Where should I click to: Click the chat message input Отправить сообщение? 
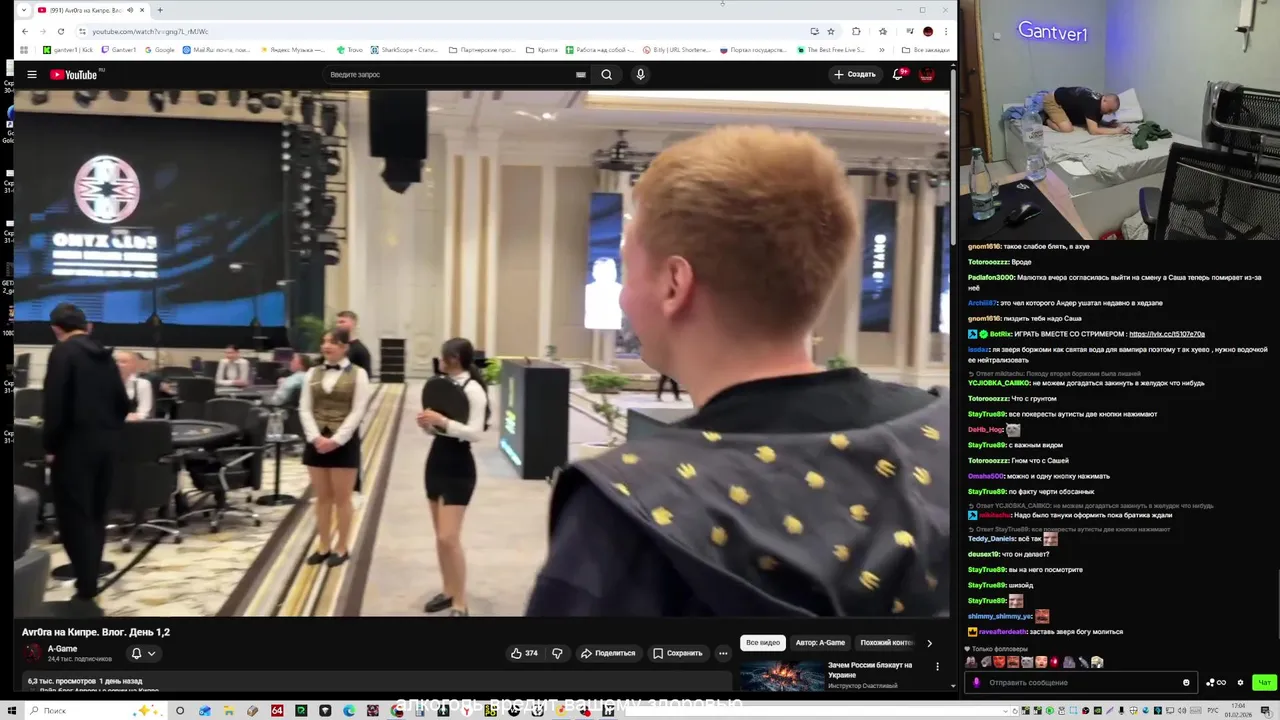pyautogui.click(x=1080, y=682)
